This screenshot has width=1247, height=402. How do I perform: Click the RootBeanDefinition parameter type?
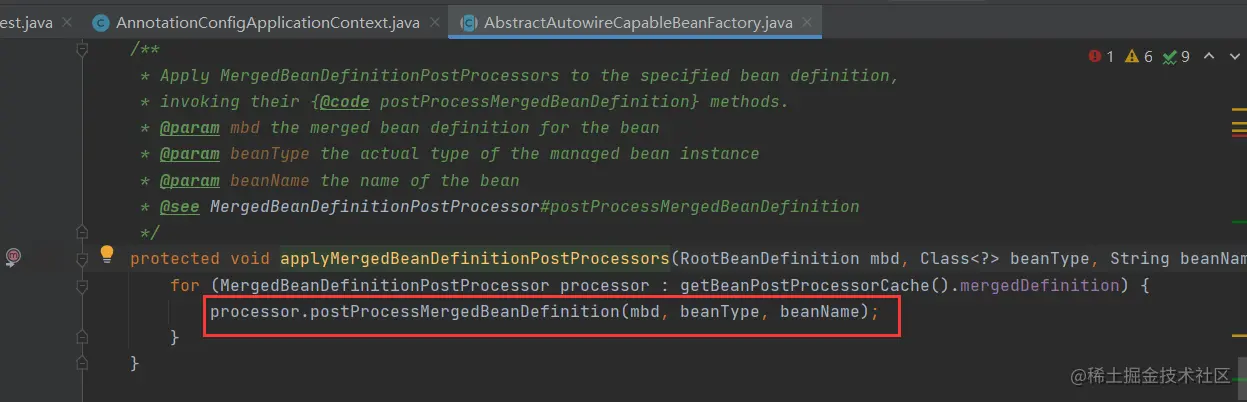769,259
